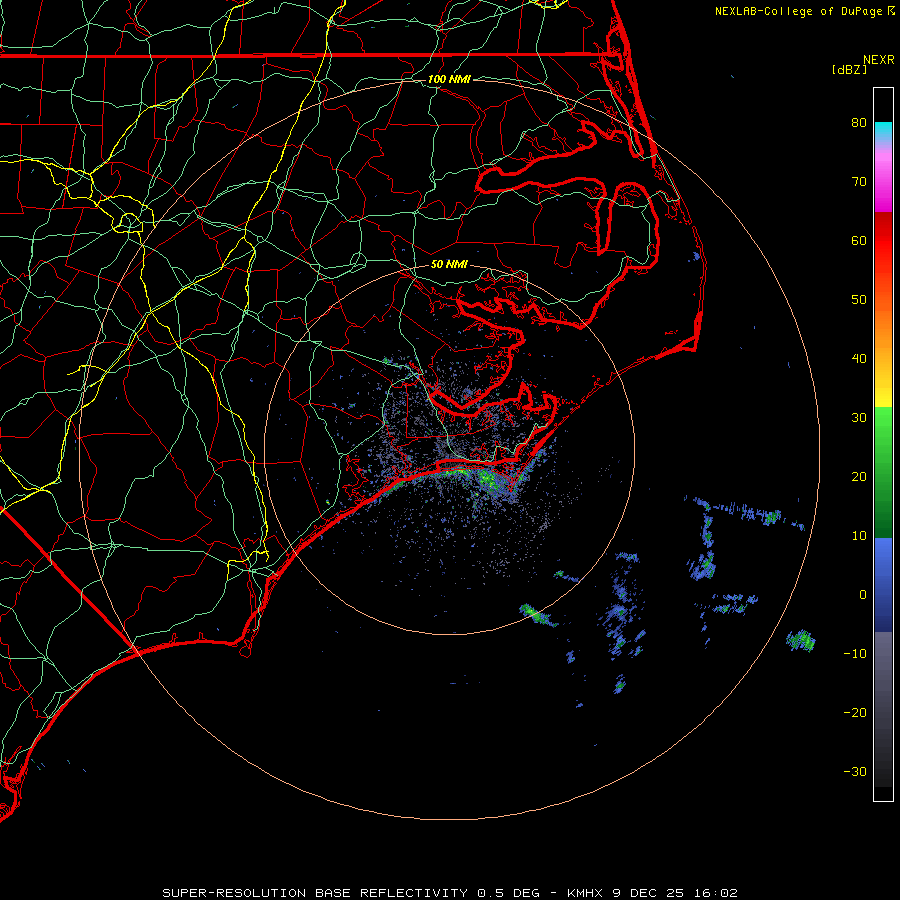Click the 50 dBZ scale label
This screenshot has width=900, height=900.
[859, 300]
